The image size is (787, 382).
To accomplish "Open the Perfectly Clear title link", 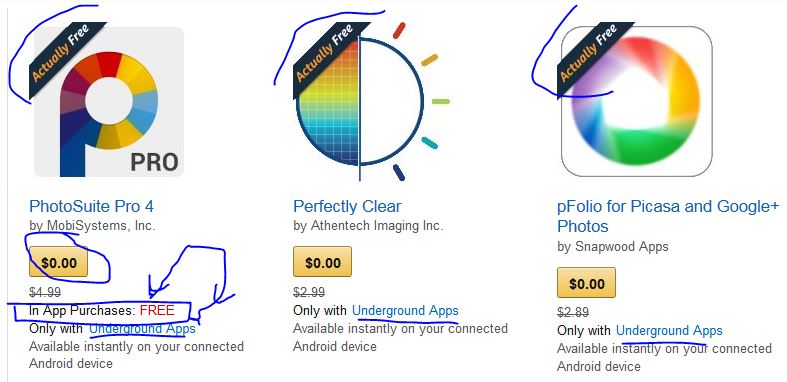I will click(347, 206).
